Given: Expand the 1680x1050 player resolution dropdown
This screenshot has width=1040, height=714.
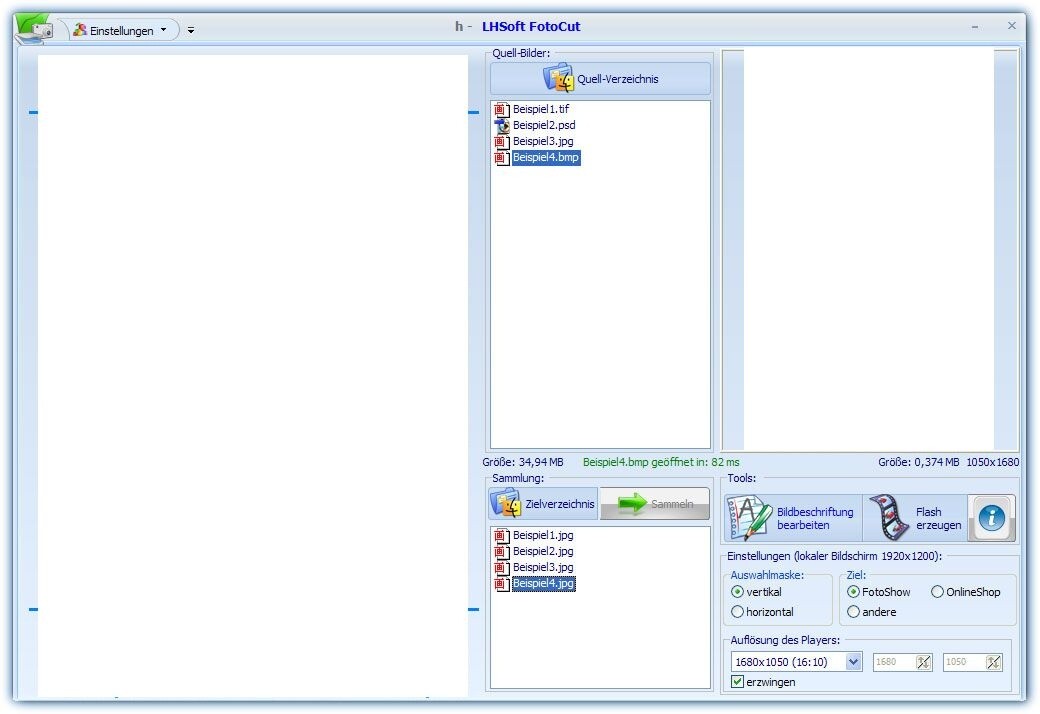Looking at the screenshot, I should (853, 662).
